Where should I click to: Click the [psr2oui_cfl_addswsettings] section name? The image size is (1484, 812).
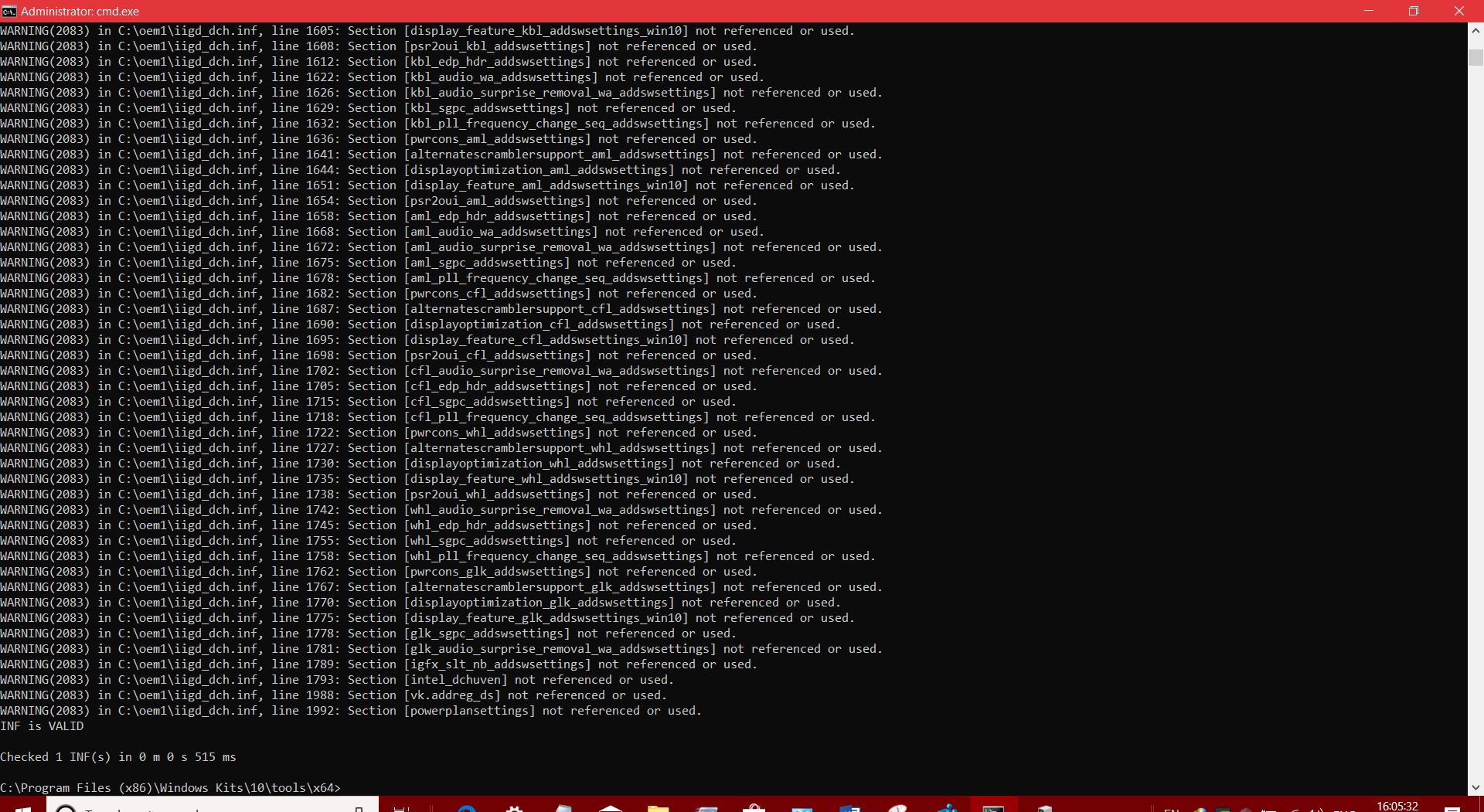pyautogui.click(x=497, y=355)
